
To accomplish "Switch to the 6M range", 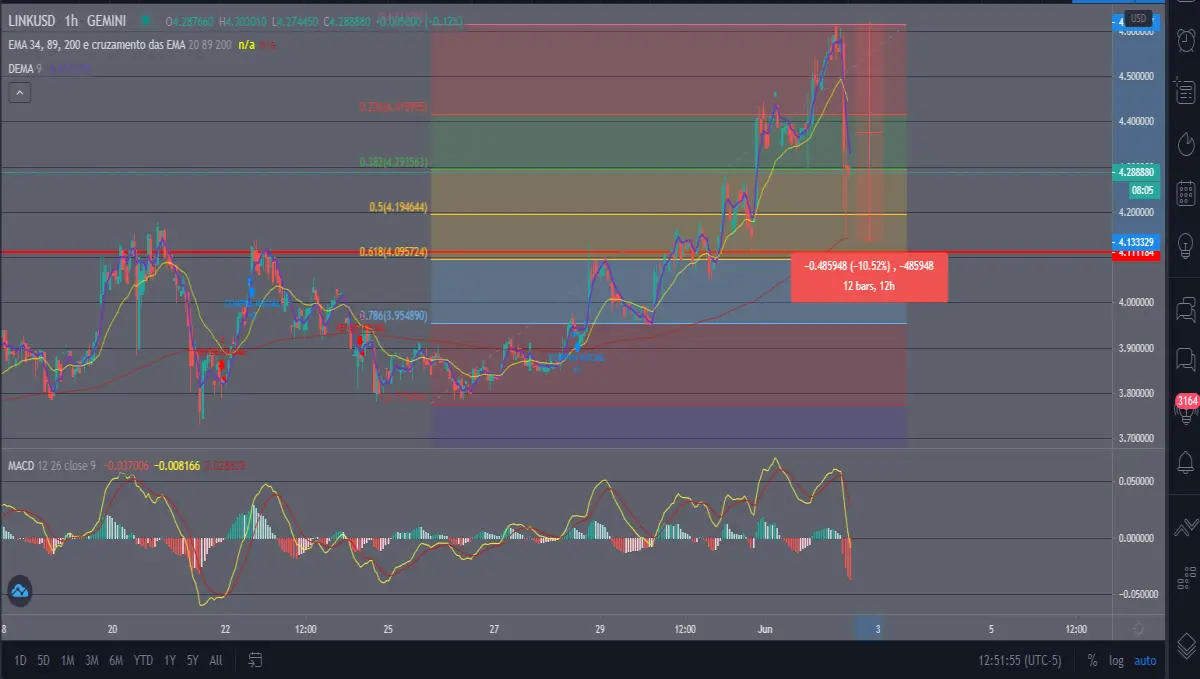I will (116, 660).
